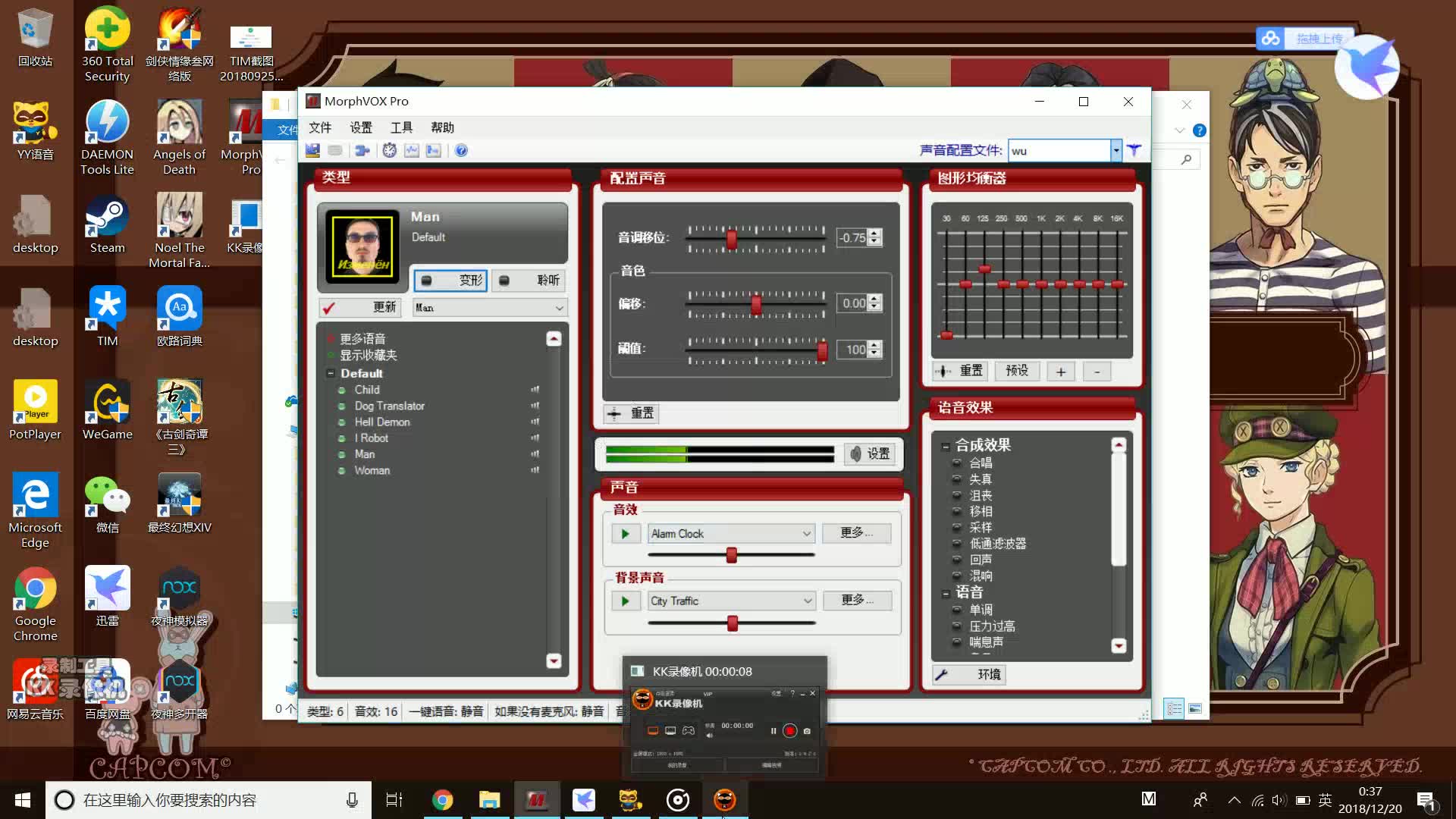Click the stopwatch icon in the toolbar
This screenshot has height=819, width=1456.
[389, 150]
